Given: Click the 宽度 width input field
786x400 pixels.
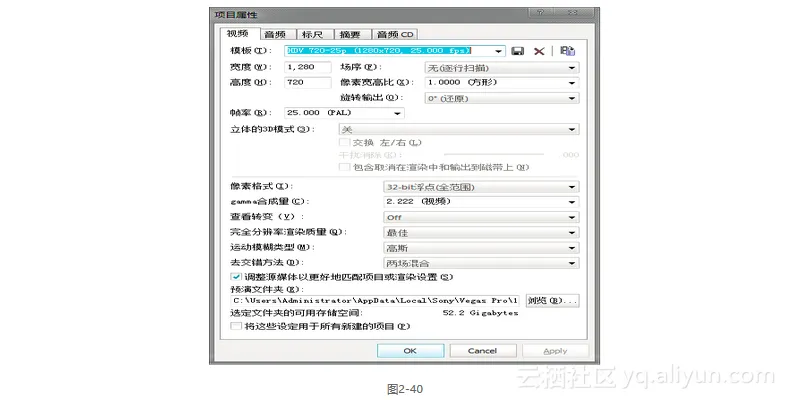Looking at the screenshot, I should pos(308,67).
